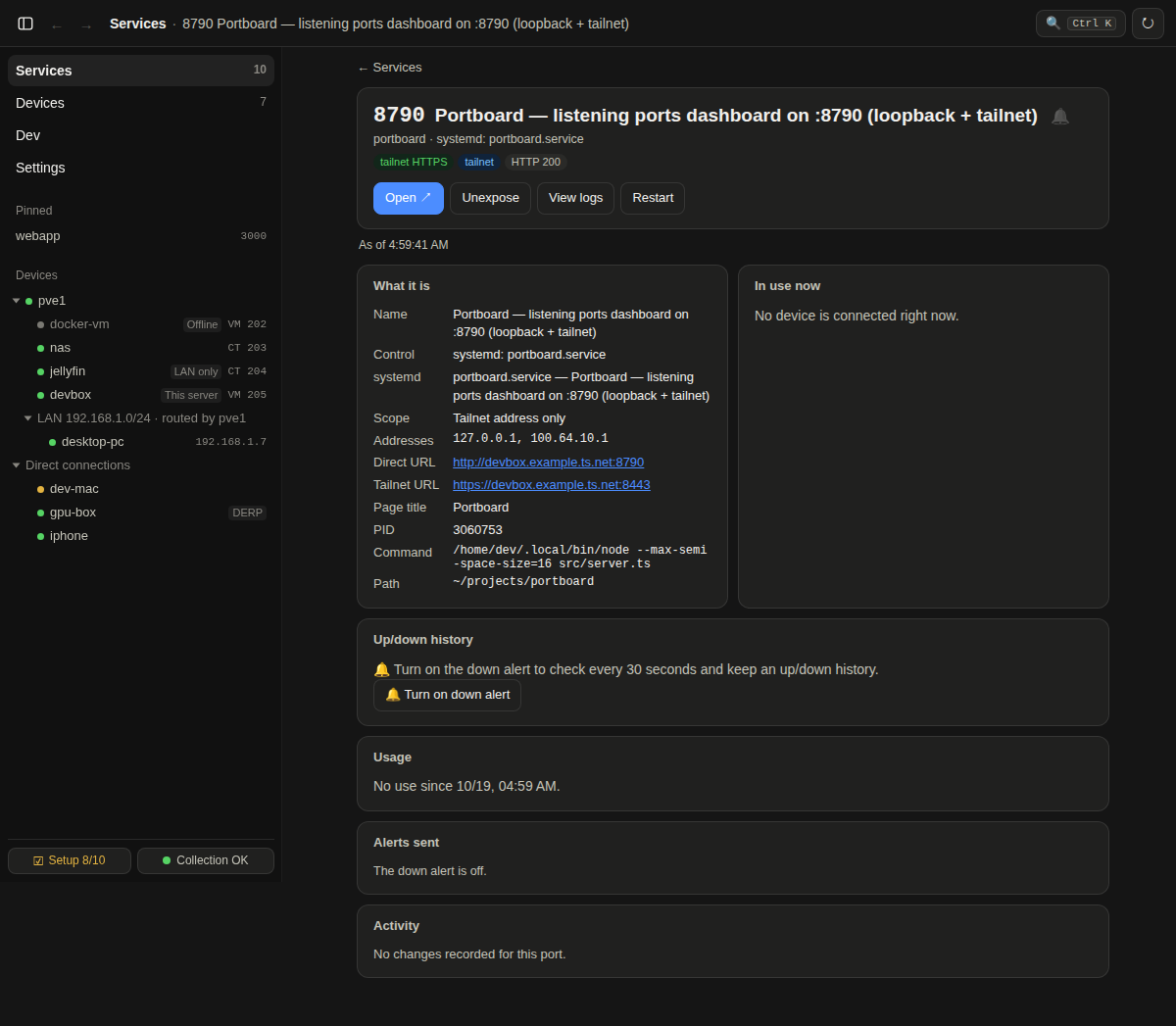1176x1026 pixels.
Task: Click the Setup 8/10 button
Action: coord(70,860)
